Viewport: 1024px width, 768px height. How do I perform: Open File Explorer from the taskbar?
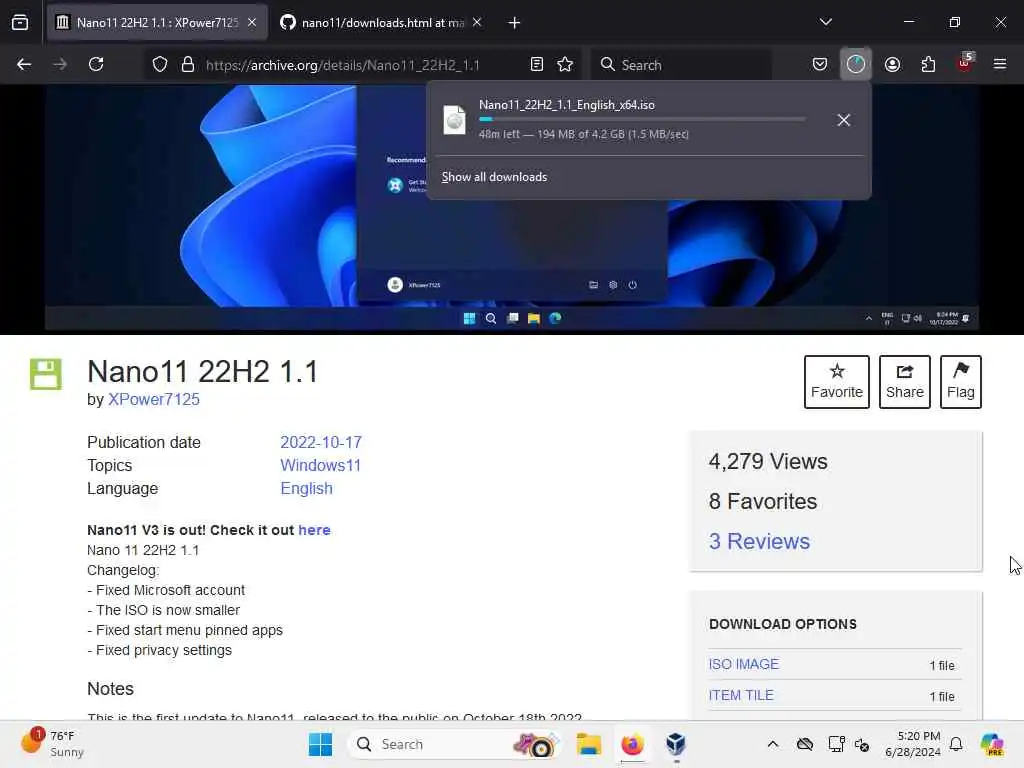[x=588, y=744]
